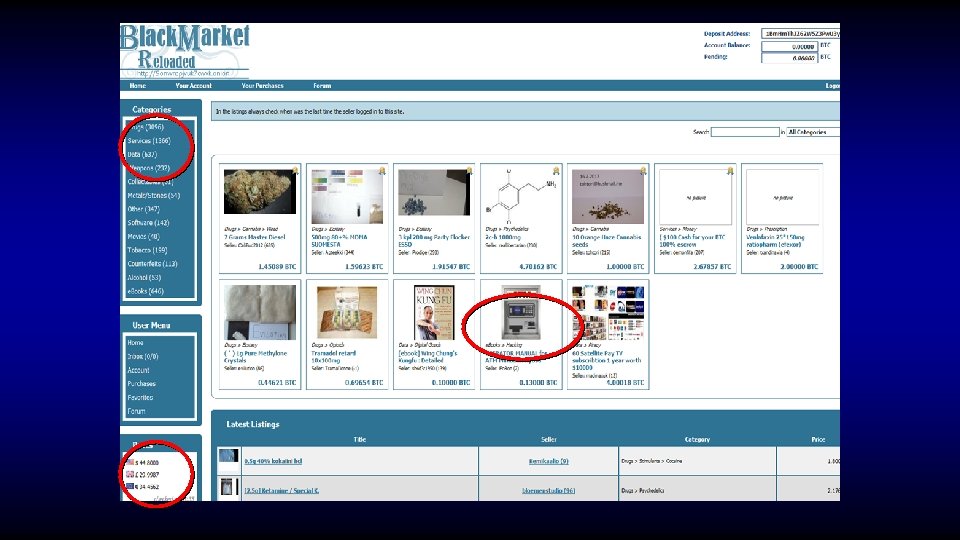Screen dimensions: 960x540
Task: Open the 2 Grams Master Diesel listing title
Action: coord(255,238)
